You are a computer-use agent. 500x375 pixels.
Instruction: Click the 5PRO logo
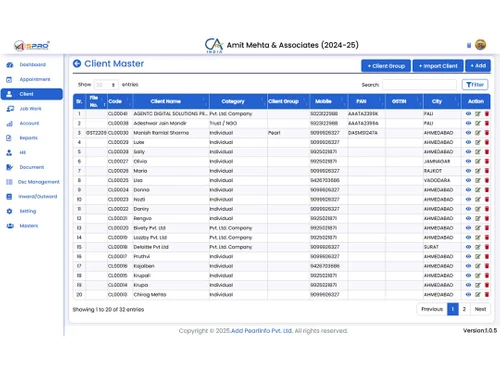pyautogui.click(x=32, y=45)
